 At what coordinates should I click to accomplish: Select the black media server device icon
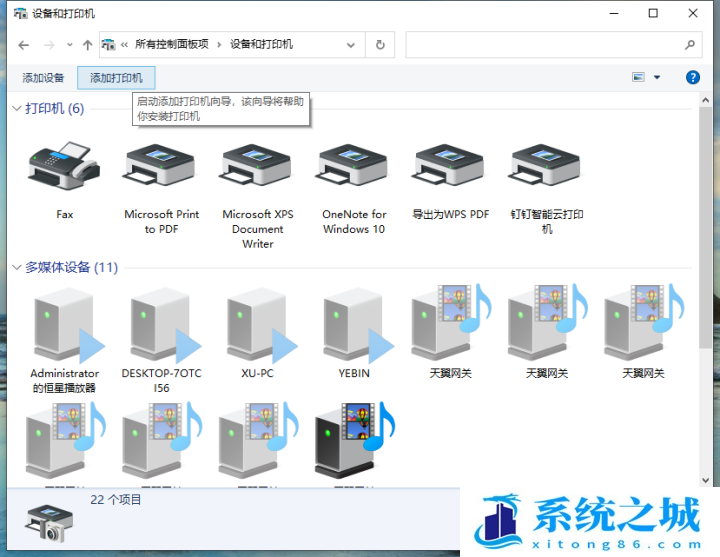354,440
